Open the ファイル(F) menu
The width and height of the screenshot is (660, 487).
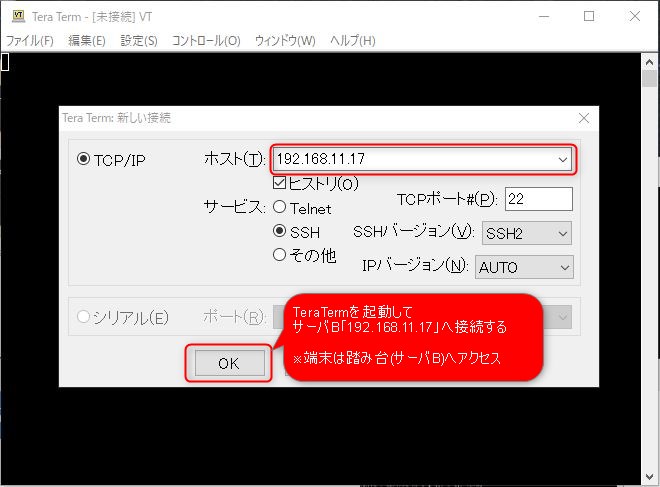tap(29, 41)
